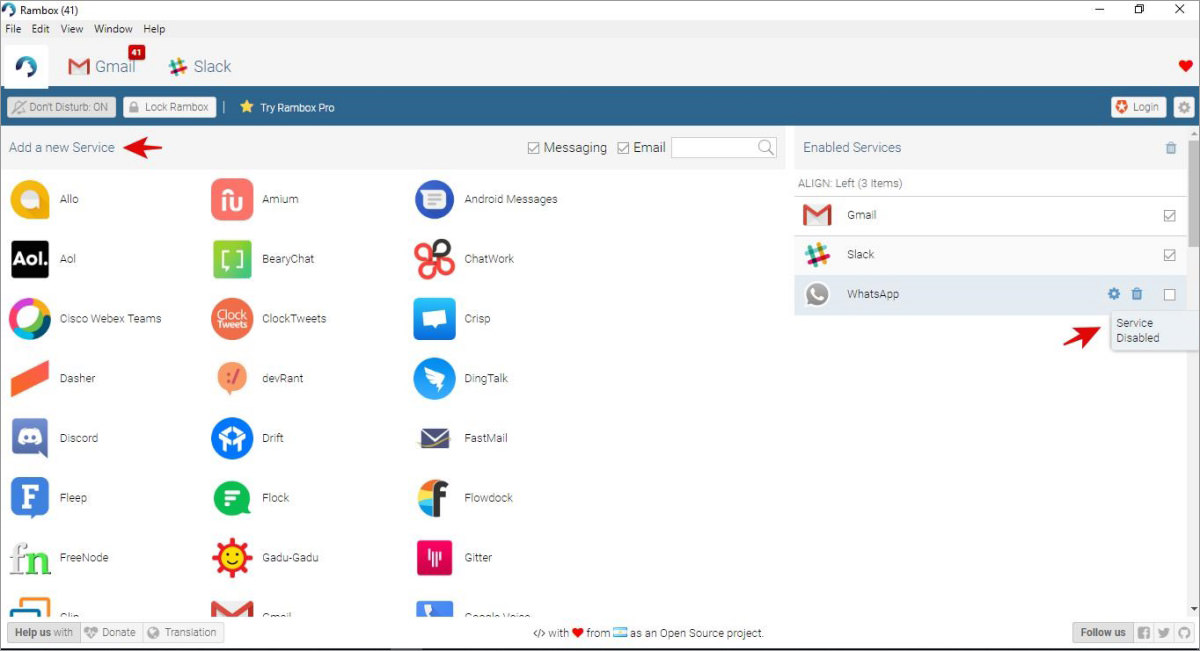1200x651 pixels.
Task: Add the BearyChat service
Action: tap(263, 259)
